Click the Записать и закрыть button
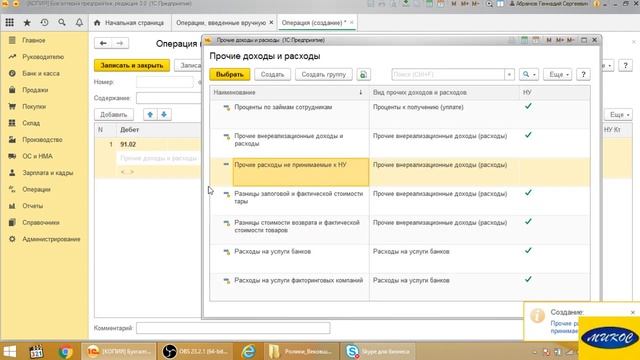 [132, 65]
